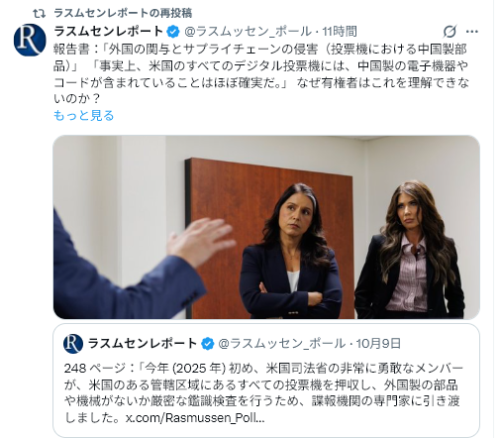Open the ラスムセンレポートの再投稿 repost label
The image size is (500, 438).
[123, 13]
